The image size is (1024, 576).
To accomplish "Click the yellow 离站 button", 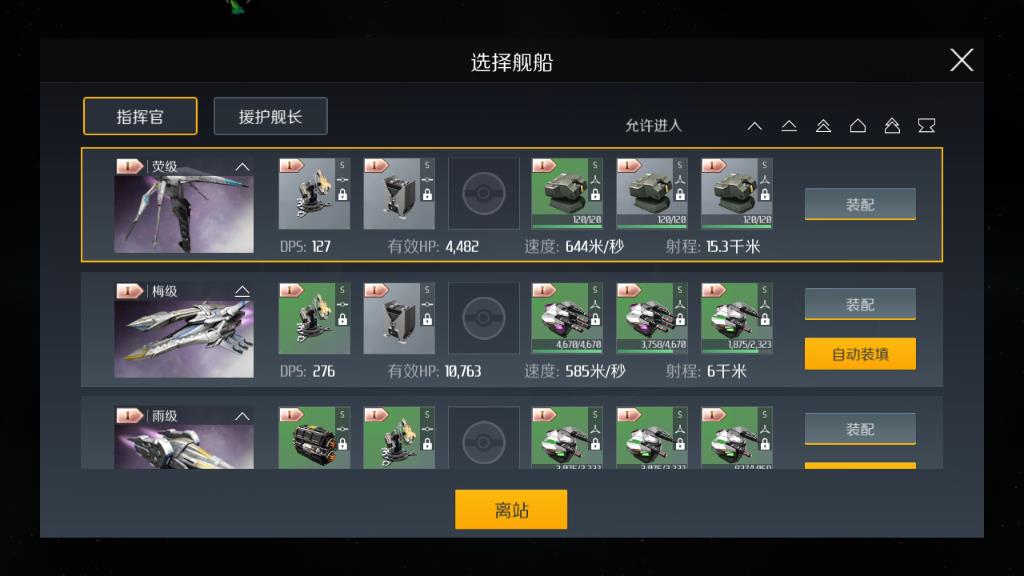I will (x=511, y=509).
